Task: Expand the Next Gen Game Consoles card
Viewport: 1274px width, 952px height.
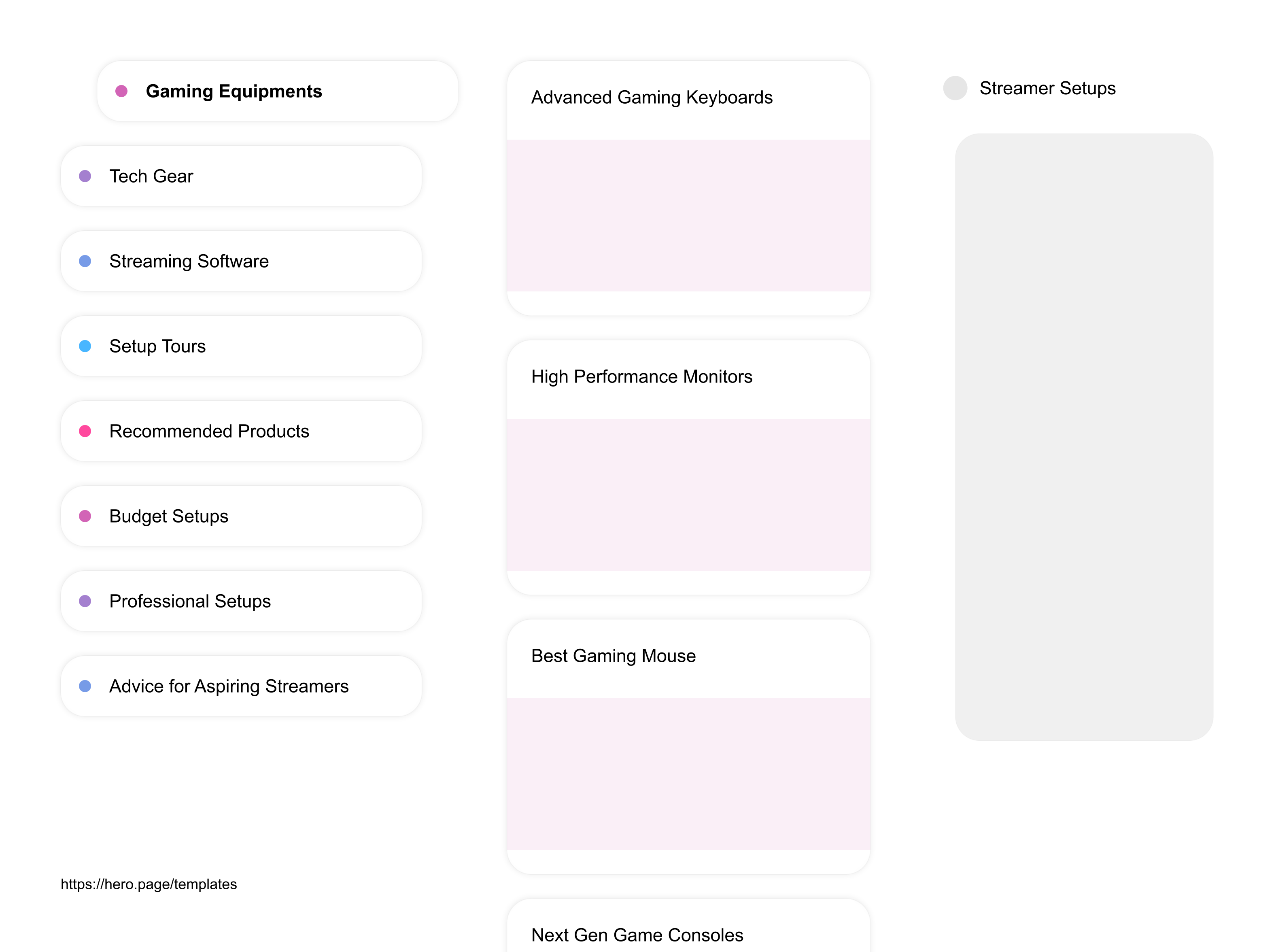Action: 637,935
